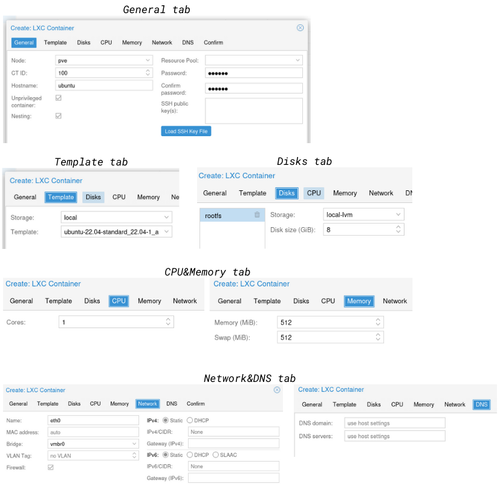Click the Disk size (GiB) spinner arrows
The width and height of the screenshot is (500, 490).
[398, 229]
